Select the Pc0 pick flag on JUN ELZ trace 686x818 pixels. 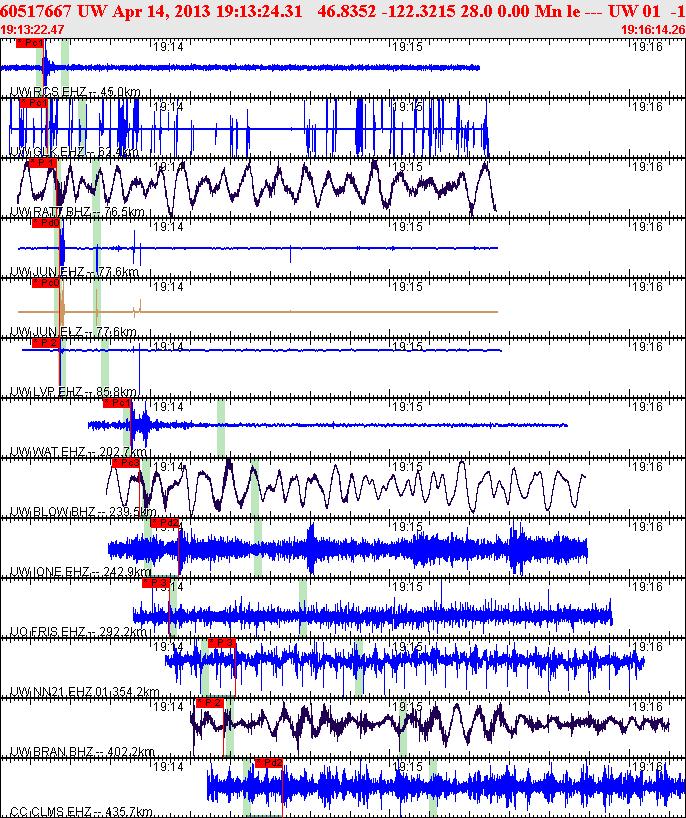[46, 283]
